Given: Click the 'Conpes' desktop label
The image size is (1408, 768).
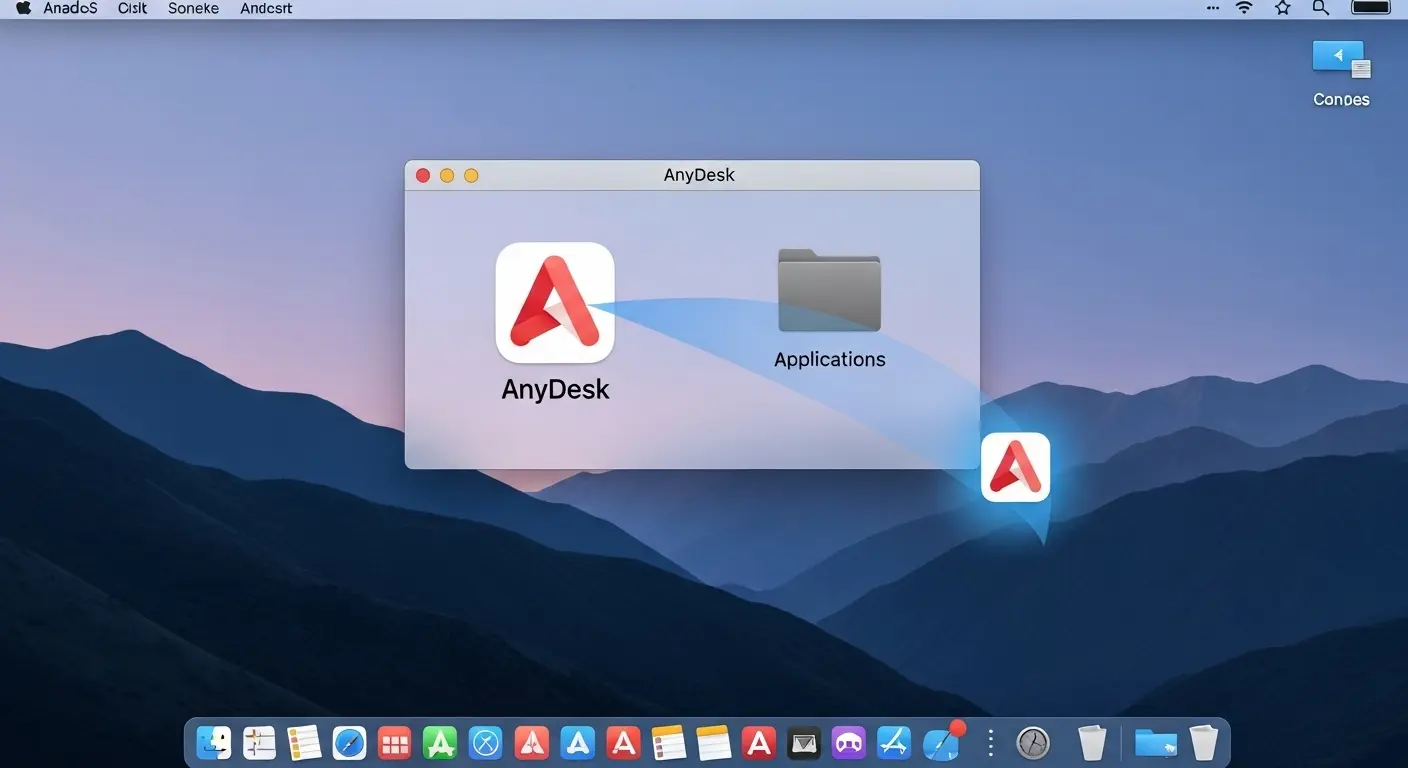Looking at the screenshot, I should click(1341, 100).
